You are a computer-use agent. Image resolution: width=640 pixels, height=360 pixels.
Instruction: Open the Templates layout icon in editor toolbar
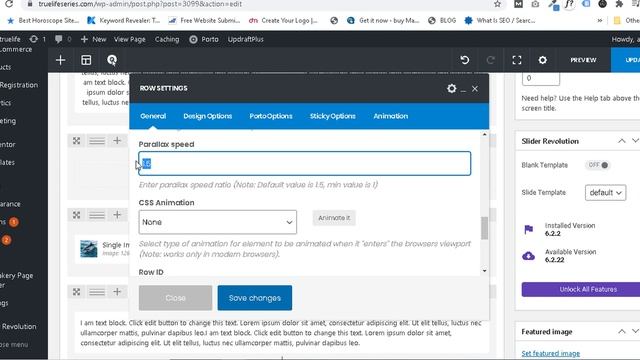coord(86,60)
